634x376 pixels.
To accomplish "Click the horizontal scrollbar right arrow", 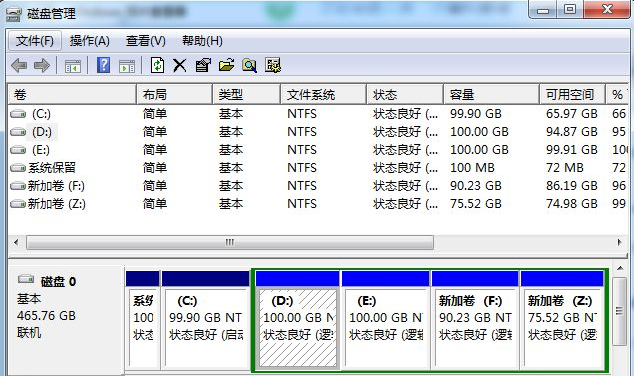I will click(619, 243).
